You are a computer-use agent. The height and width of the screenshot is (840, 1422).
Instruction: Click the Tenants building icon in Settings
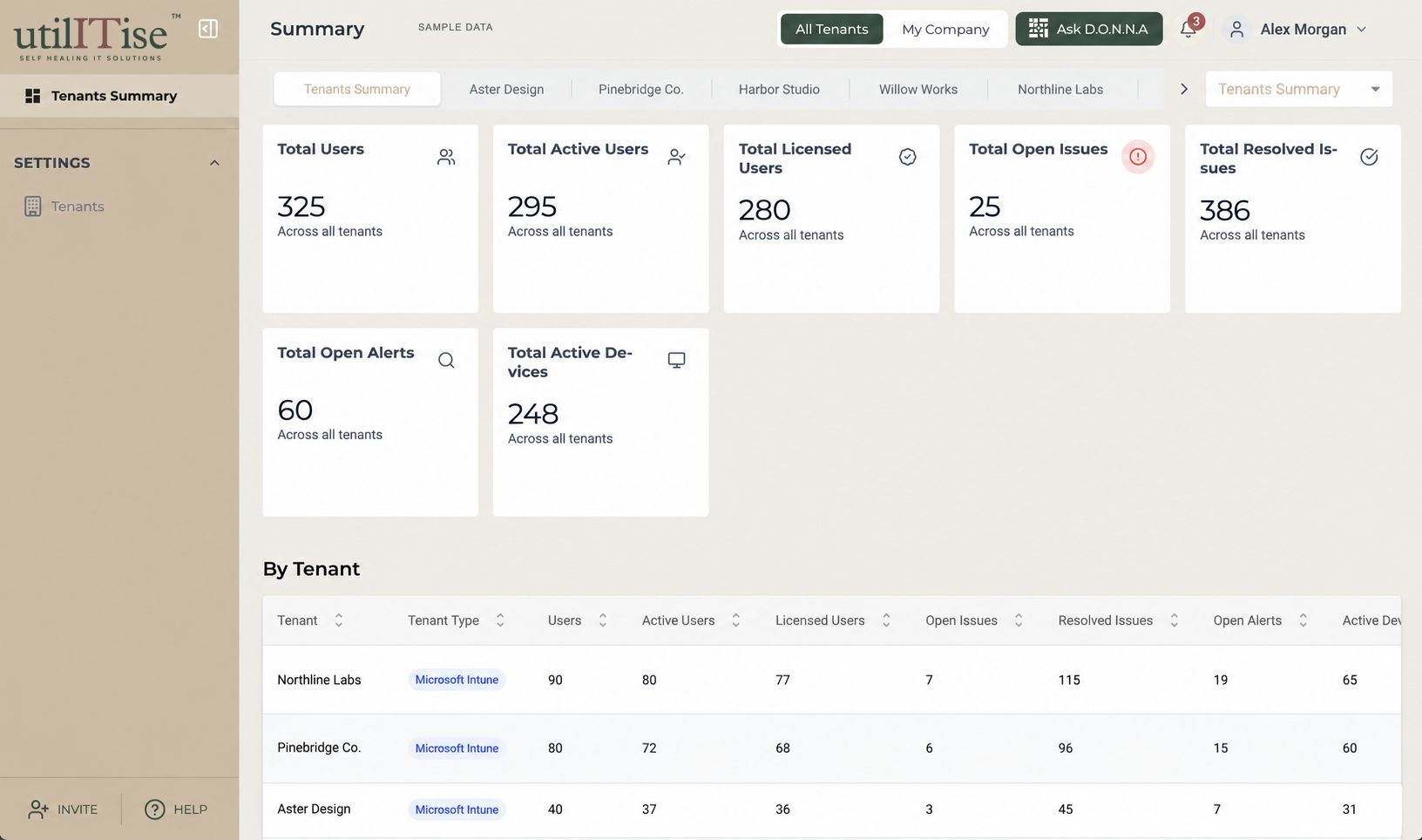[x=32, y=207]
